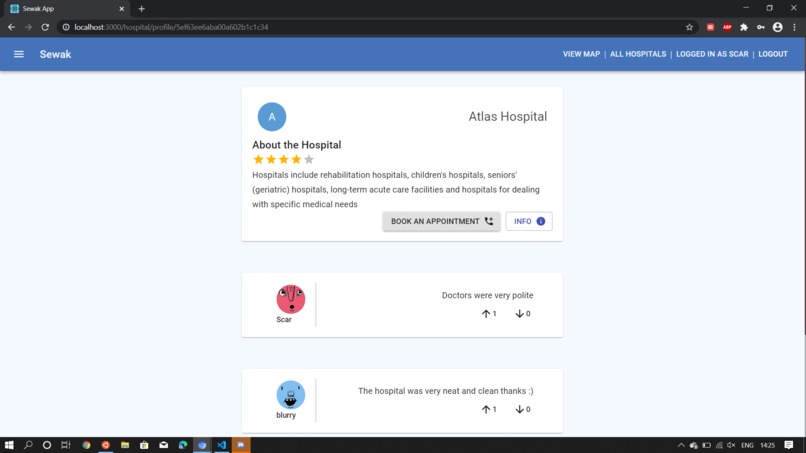The height and width of the screenshot is (453, 806).
Task: Click the fifth grey rating star
Action: pos(308,159)
